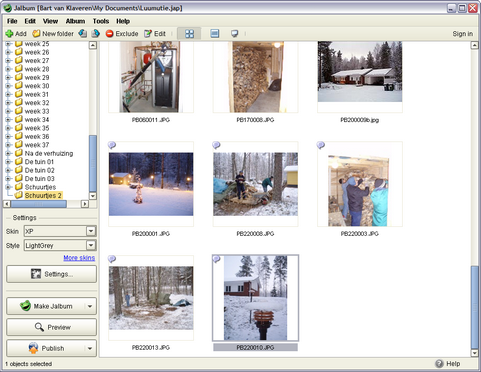Click the week 26 folder icon

(19, 52)
